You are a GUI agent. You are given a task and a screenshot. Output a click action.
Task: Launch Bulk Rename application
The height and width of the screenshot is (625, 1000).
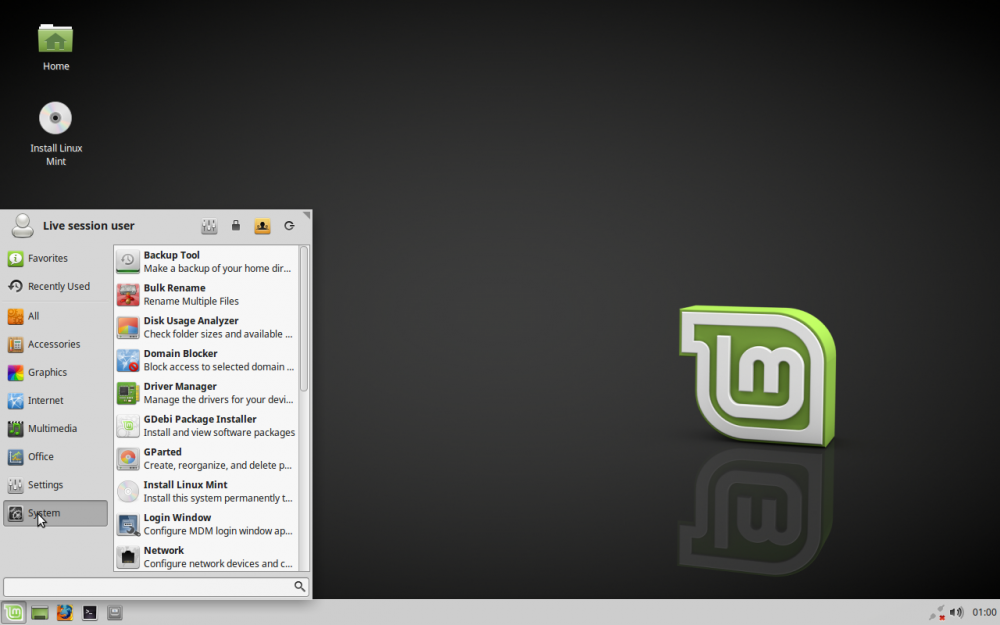tap(206, 295)
